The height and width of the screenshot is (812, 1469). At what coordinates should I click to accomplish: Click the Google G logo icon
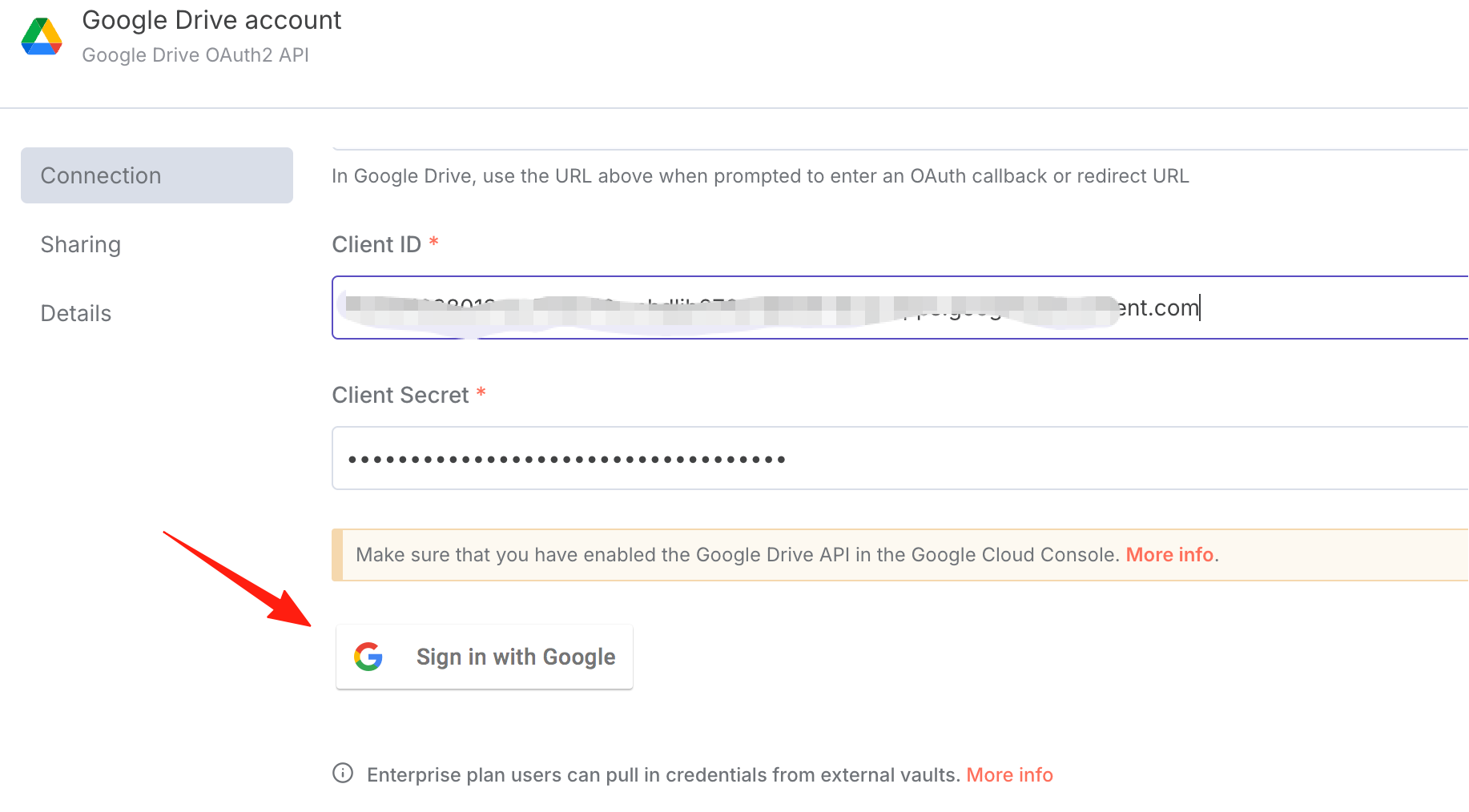[368, 657]
